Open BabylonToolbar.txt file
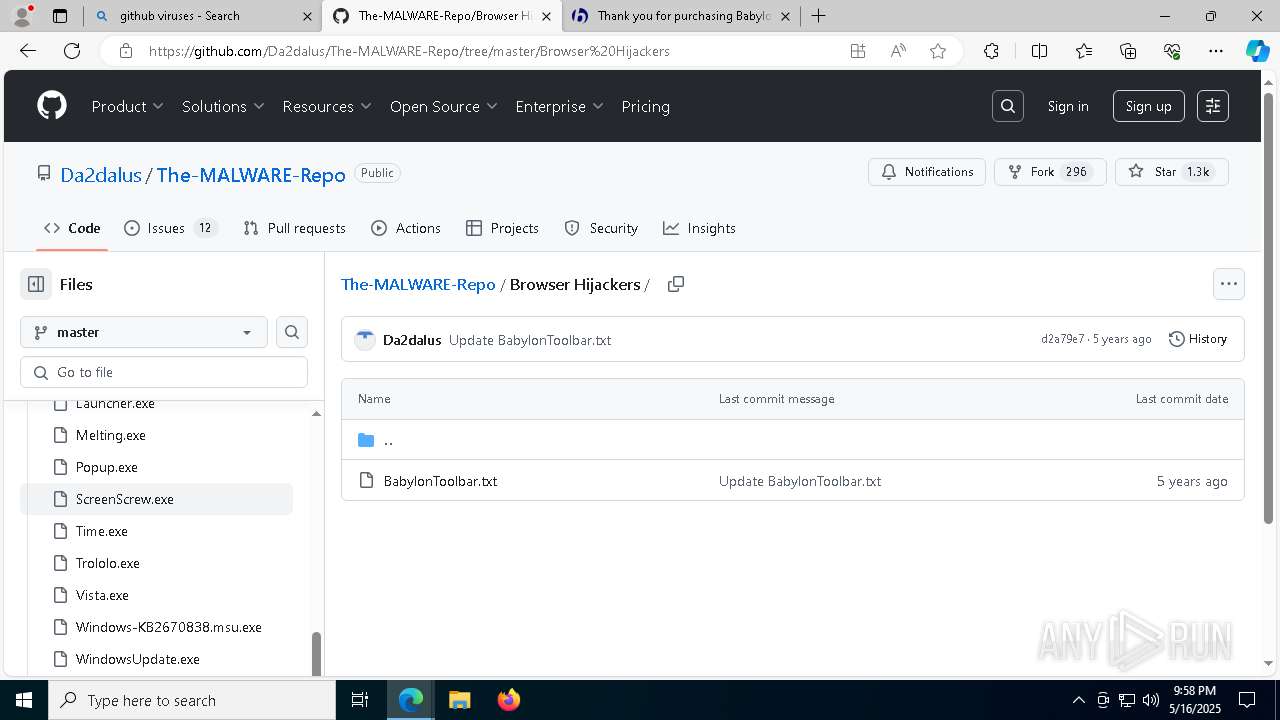Image resolution: width=1280 pixels, height=720 pixels. 440,481
